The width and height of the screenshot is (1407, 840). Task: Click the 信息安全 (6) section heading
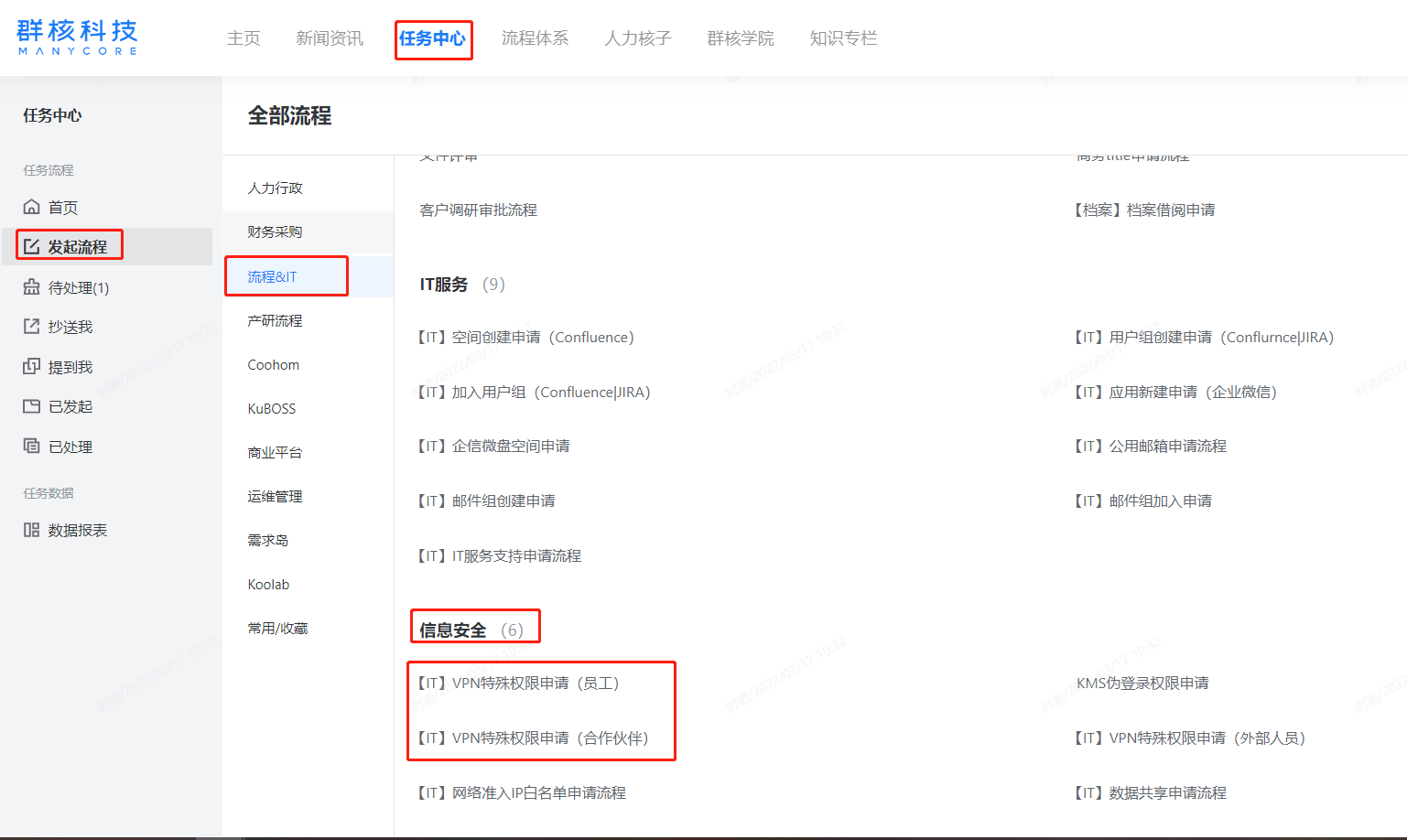point(471,630)
